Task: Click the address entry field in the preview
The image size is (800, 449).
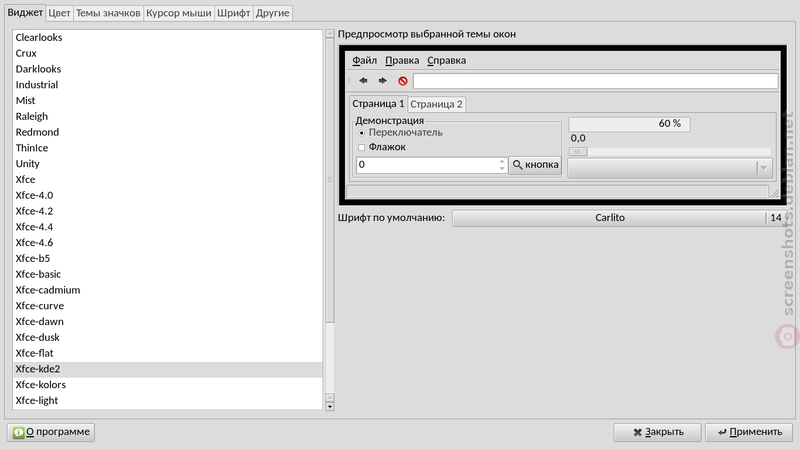Action: (x=595, y=81)
